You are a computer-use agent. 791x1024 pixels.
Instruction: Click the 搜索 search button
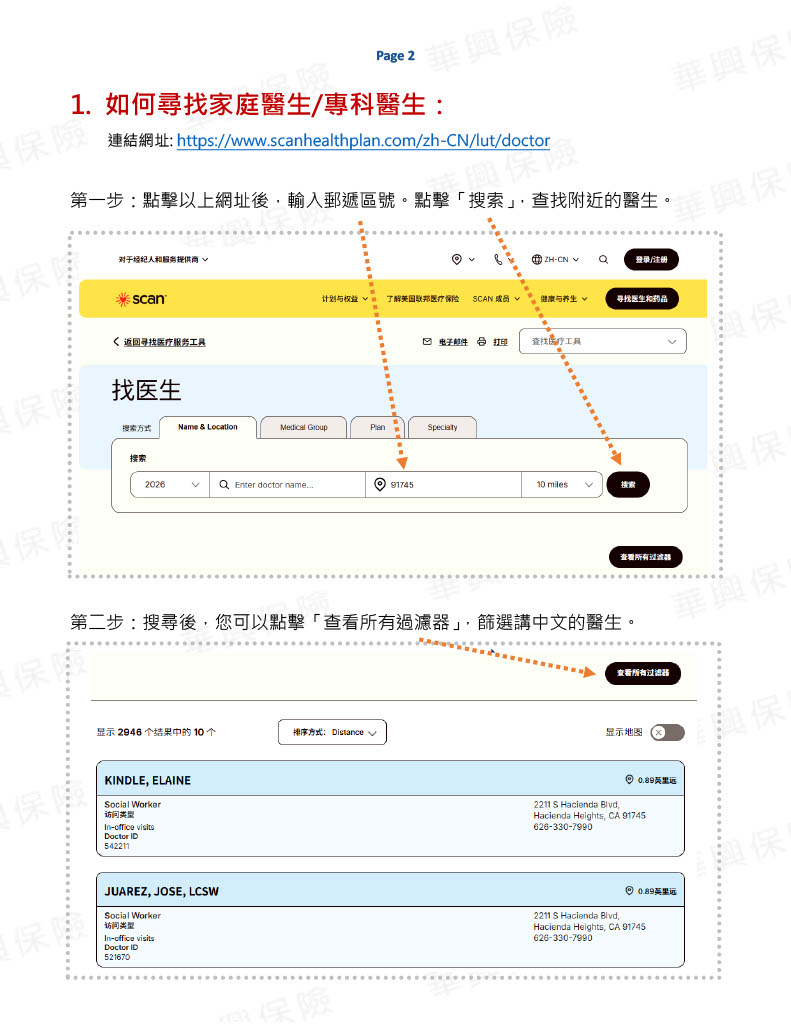(x=628, y=485)
